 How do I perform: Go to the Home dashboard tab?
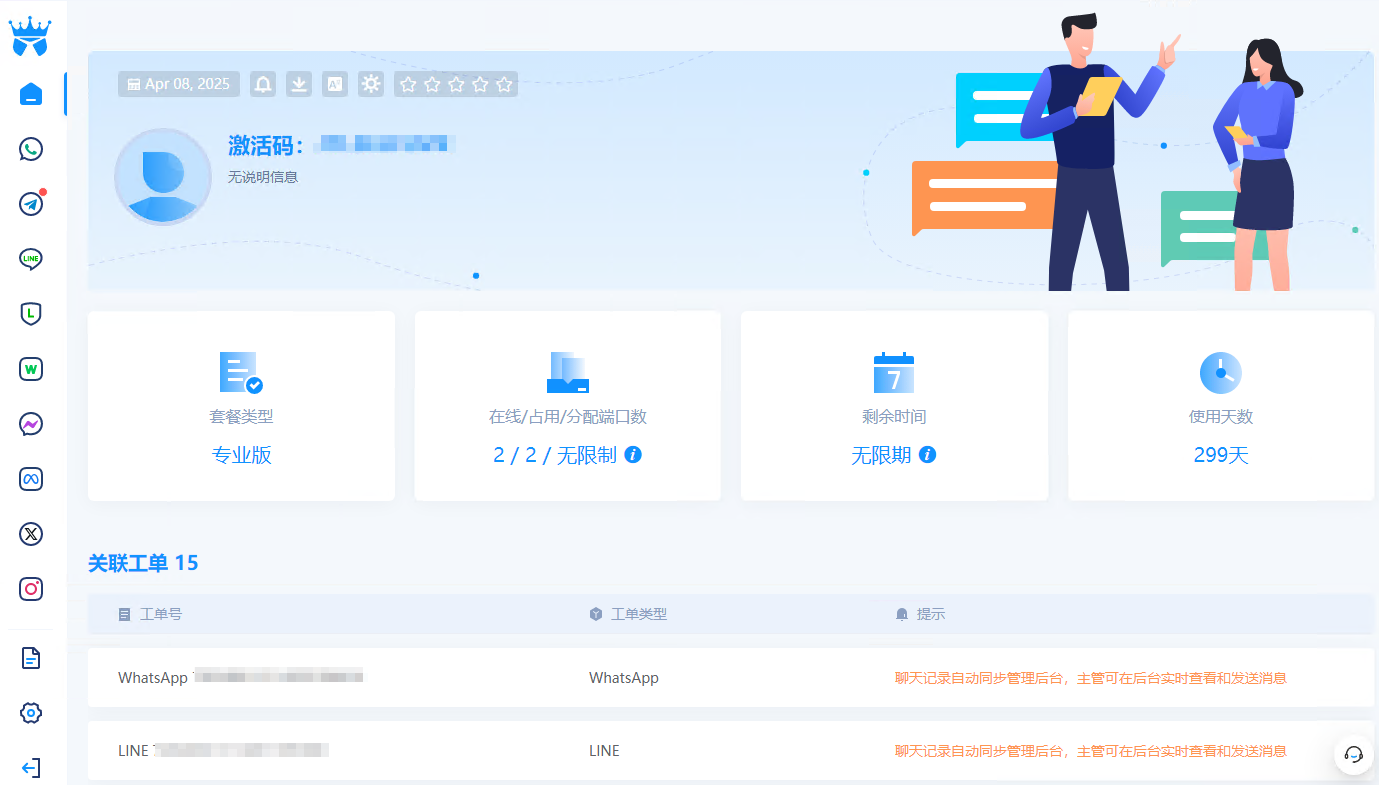(x=31, y=94)
